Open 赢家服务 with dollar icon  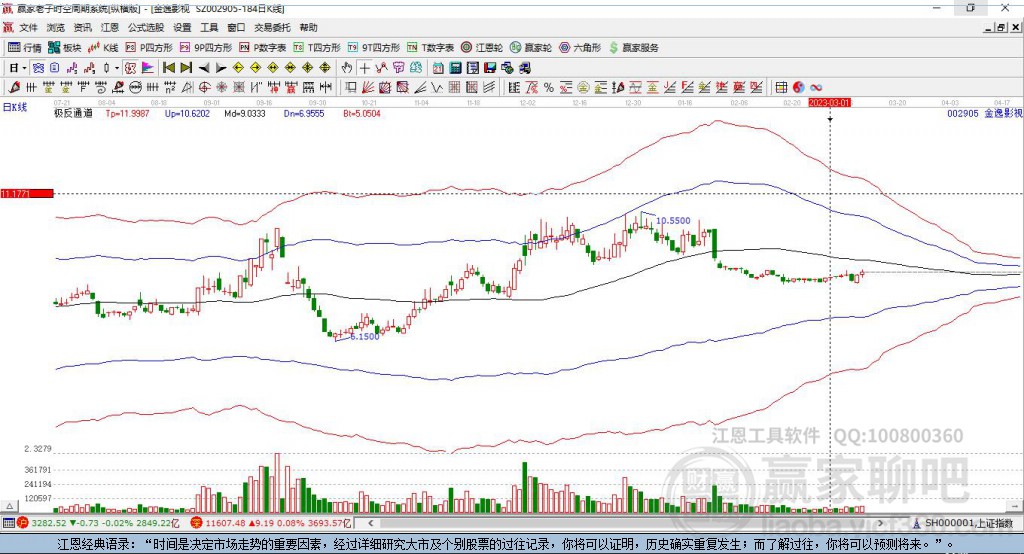633,48
